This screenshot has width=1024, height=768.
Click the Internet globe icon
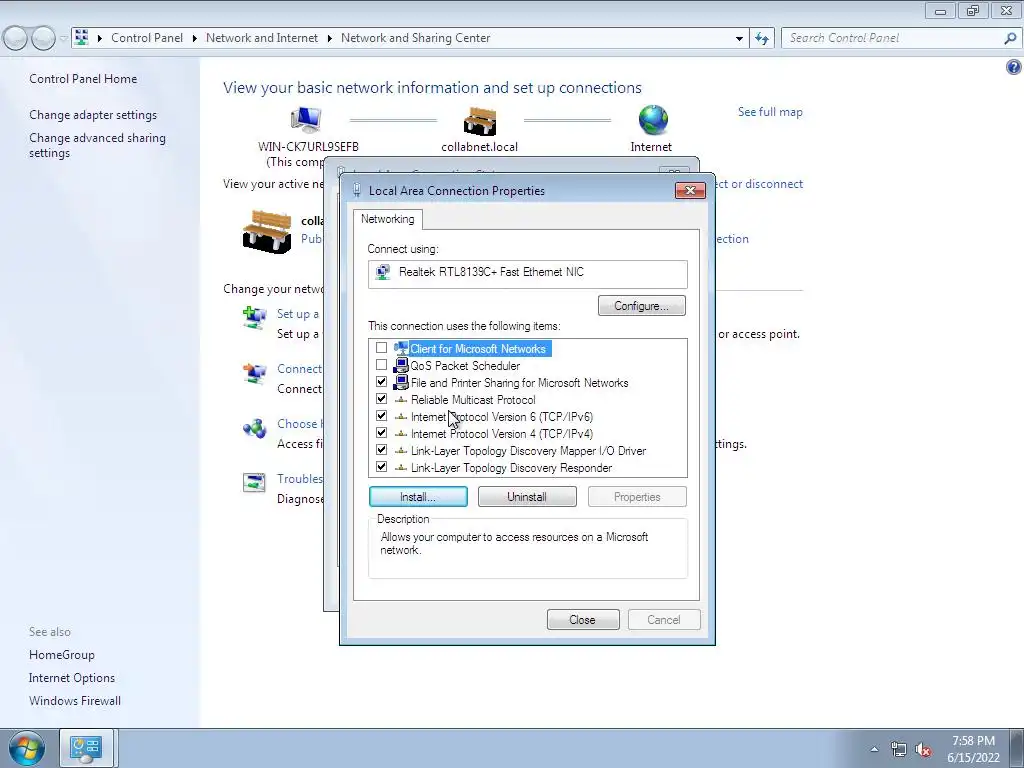(653, 120)
